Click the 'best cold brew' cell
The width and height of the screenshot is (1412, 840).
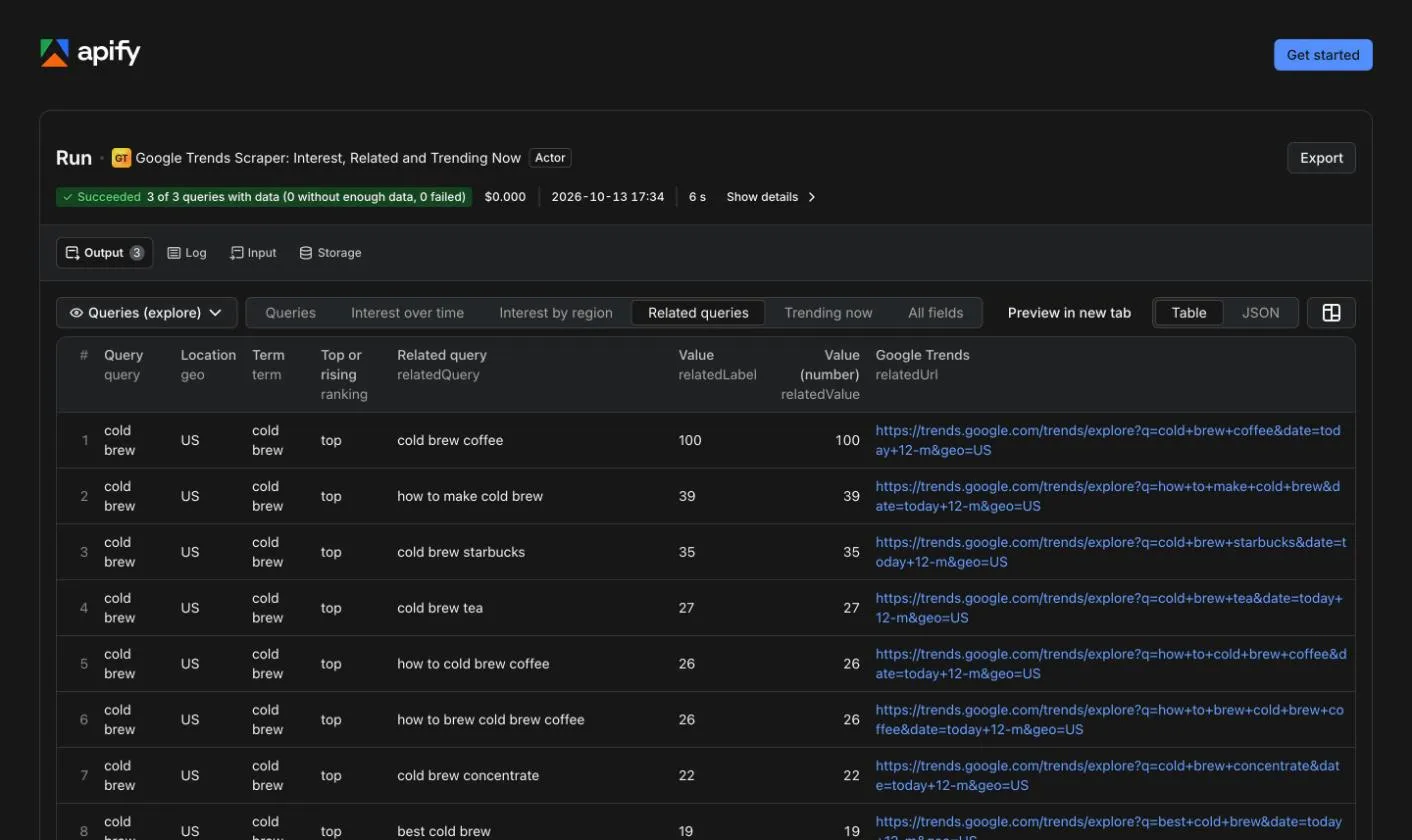click(x=444, y=831)
